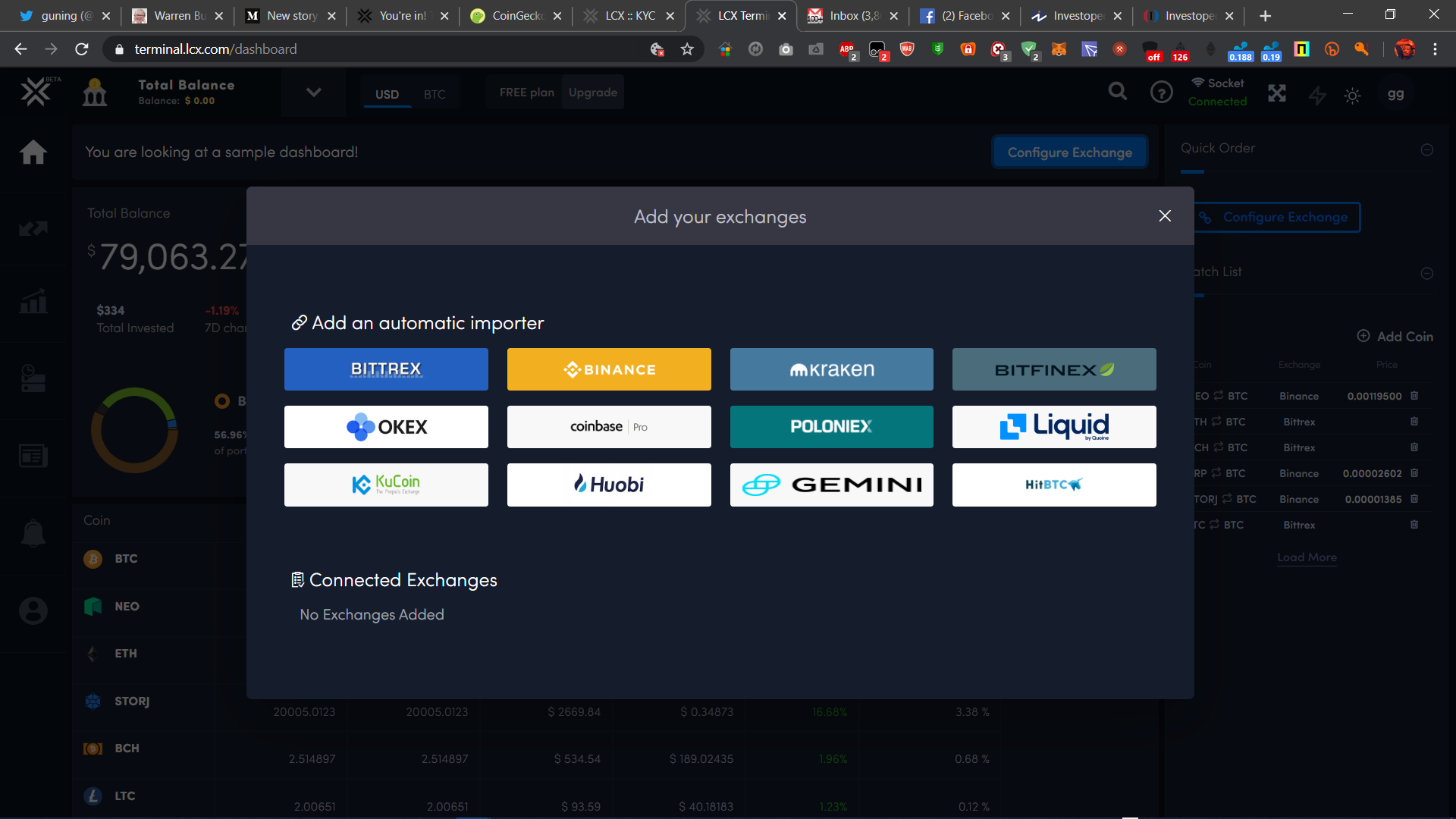1456x819 pixels.
Task: Bookmark the page with the address bar star
Action: [687, 49]
